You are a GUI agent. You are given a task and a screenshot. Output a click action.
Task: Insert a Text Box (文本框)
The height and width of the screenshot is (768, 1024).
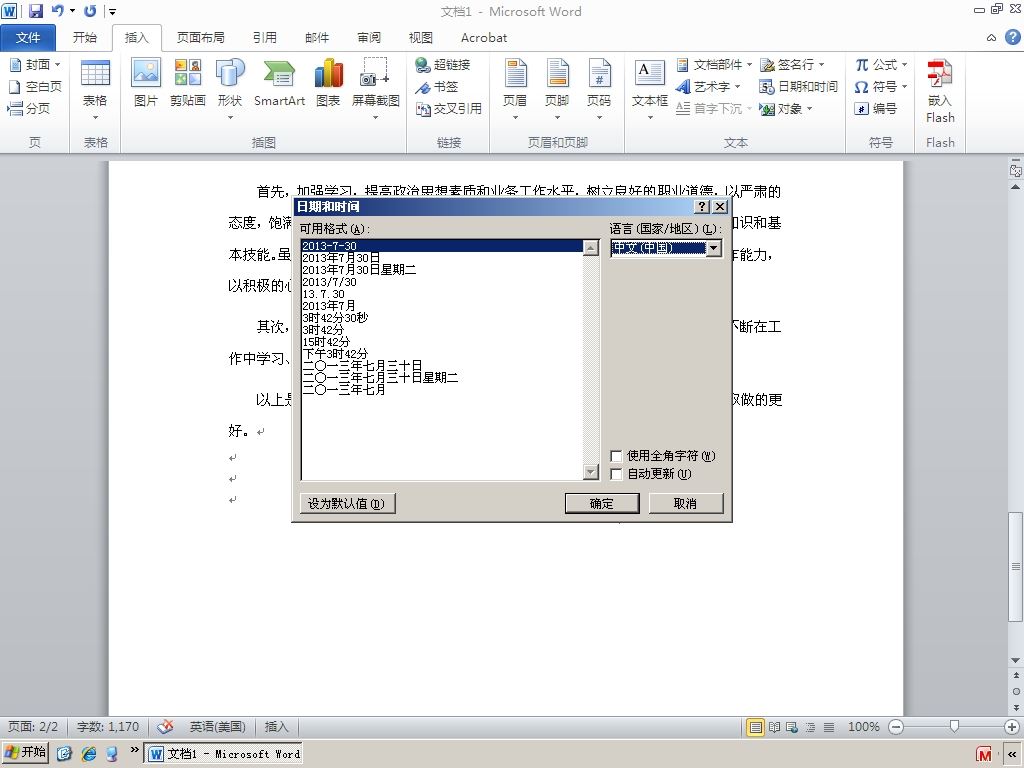650,89
